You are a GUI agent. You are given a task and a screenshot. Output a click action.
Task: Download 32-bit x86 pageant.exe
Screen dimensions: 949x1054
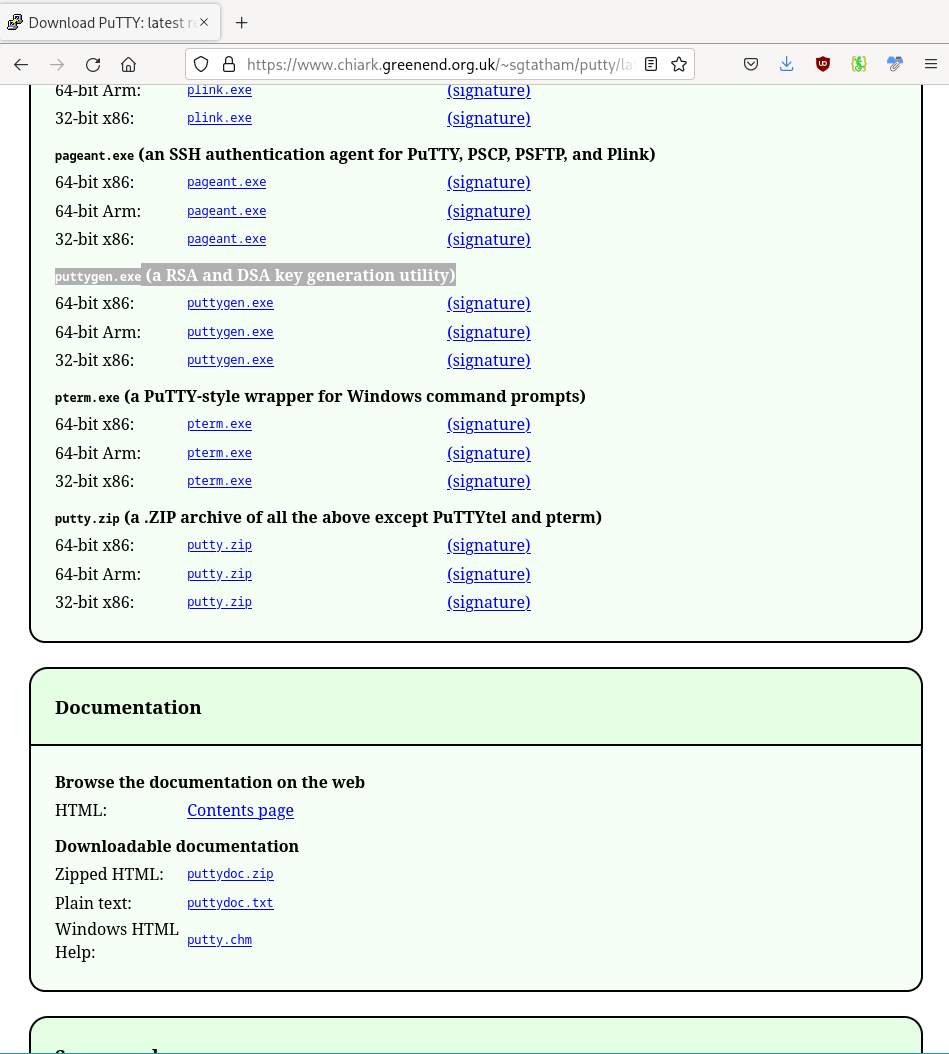click(226, 239)
